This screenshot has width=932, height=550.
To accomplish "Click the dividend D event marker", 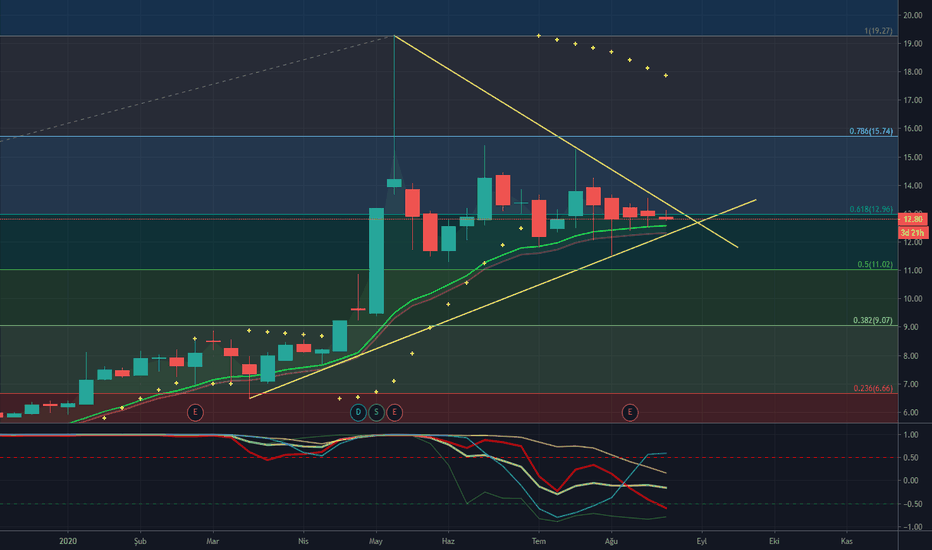I will pyautogui.click(x=358, y=412).
